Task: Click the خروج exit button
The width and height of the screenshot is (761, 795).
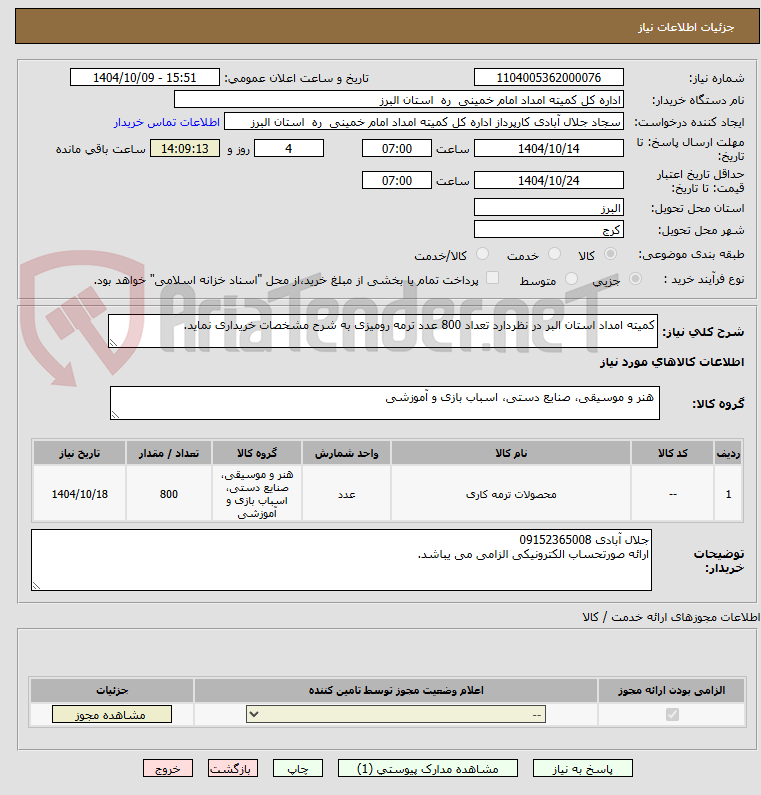Action: pyautogui.click(x=168, y=769)
